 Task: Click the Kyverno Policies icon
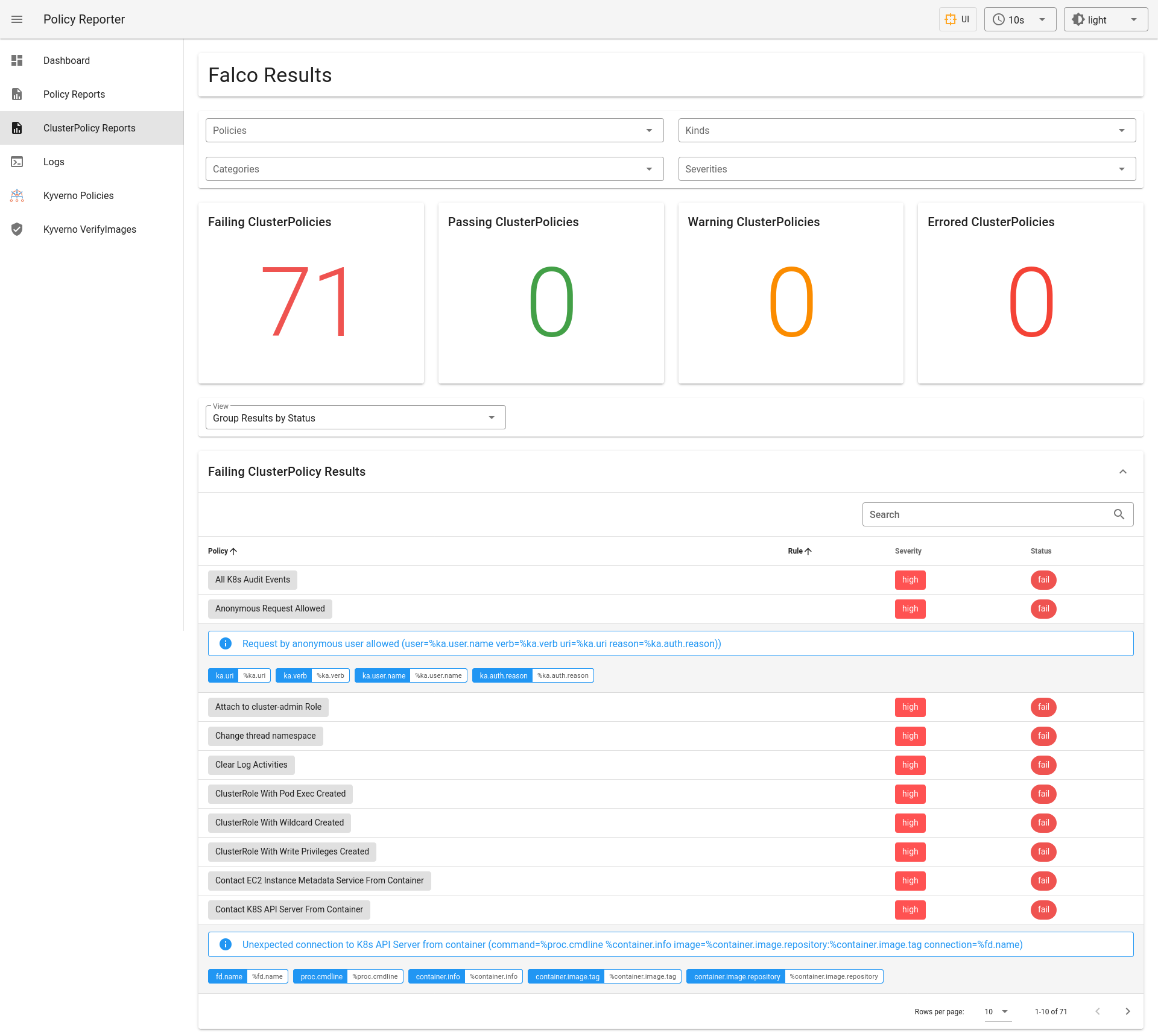(17, 195)
